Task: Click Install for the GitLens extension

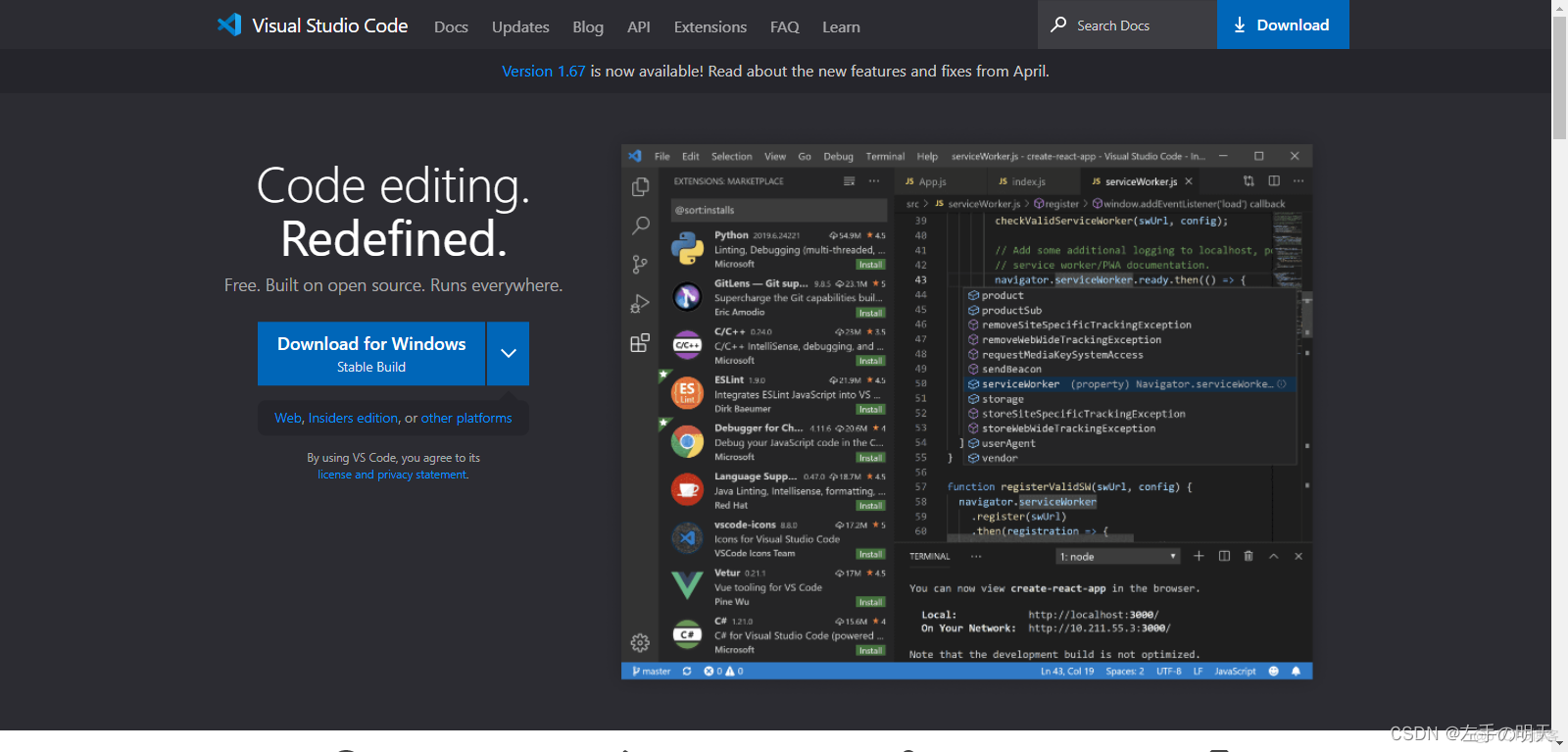Action: (870, 313)
